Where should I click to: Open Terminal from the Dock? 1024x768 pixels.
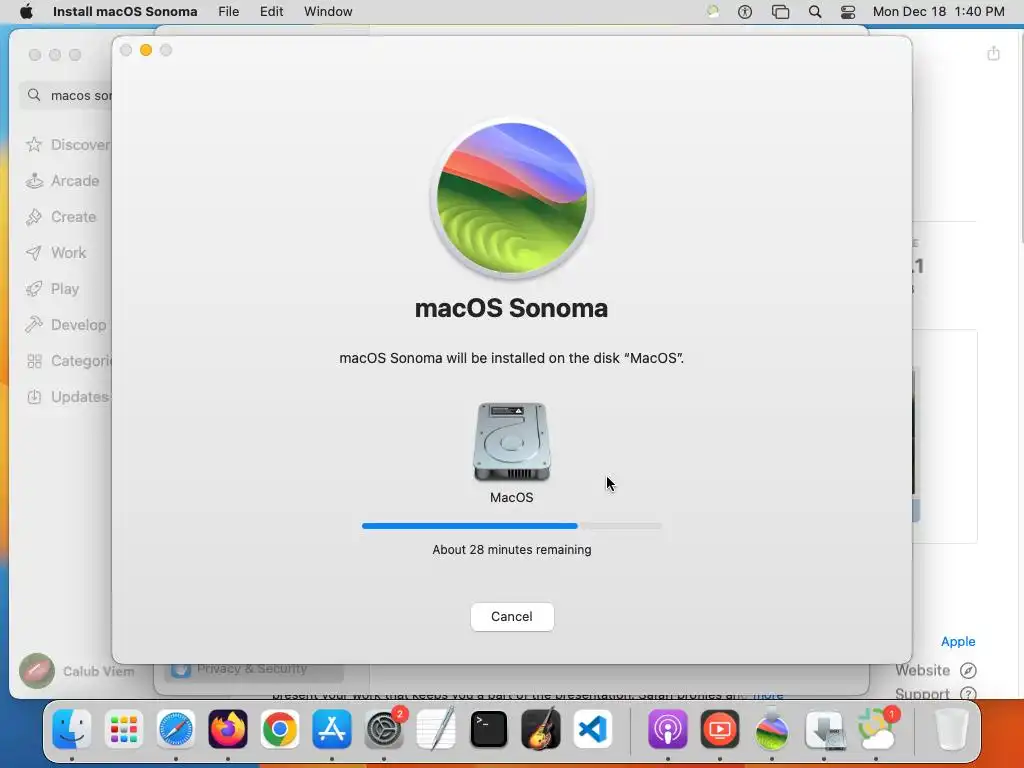pyautogui.click(x=488, y=729)
